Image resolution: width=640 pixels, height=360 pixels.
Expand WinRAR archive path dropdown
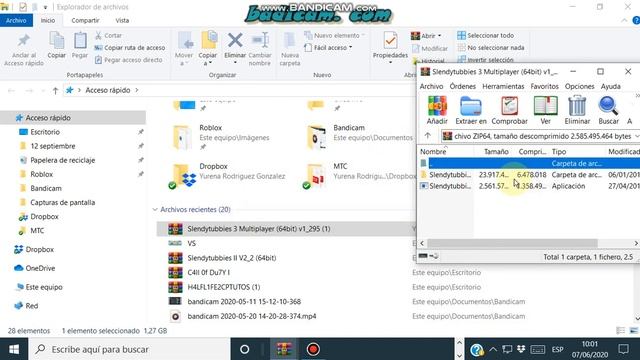(637, 136)
